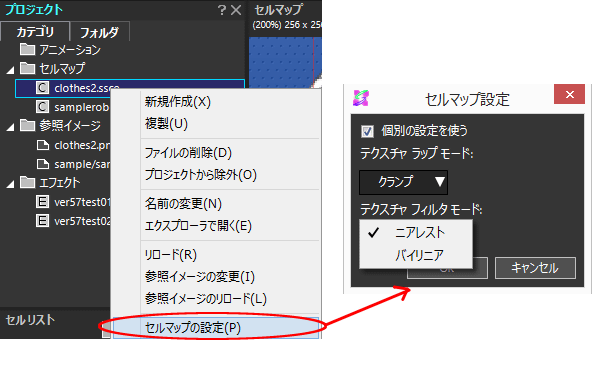This screenshot has width=600, height=380.
Task: Click the C icon beside samplerob
Action: click(42, 107)
